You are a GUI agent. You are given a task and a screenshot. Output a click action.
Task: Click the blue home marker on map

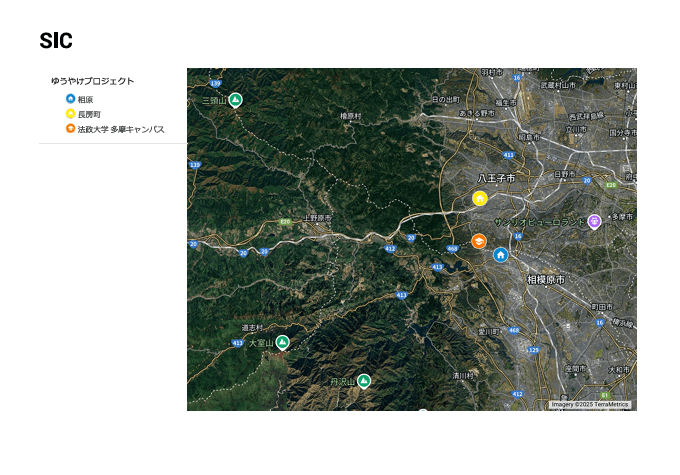(501, 255)
